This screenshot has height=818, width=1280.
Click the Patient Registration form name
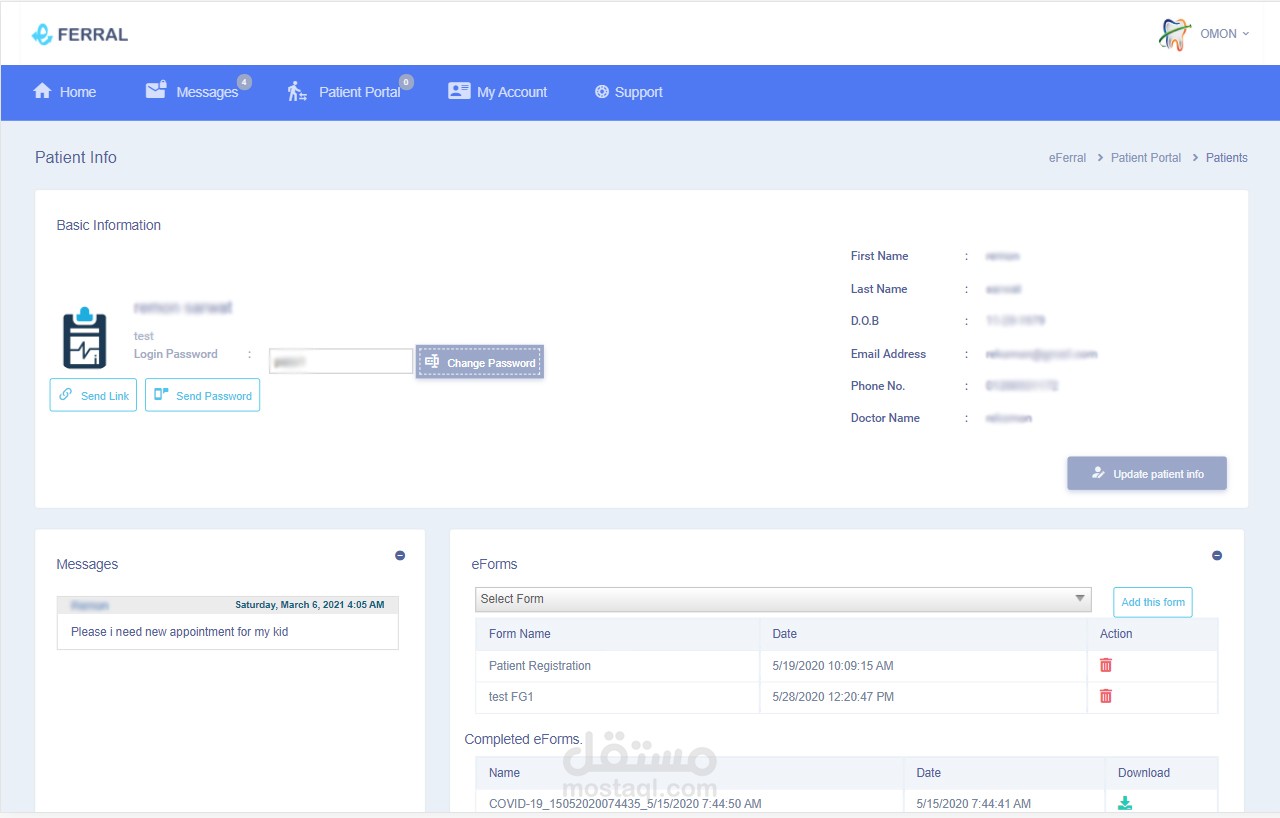[x=540, y=666]
